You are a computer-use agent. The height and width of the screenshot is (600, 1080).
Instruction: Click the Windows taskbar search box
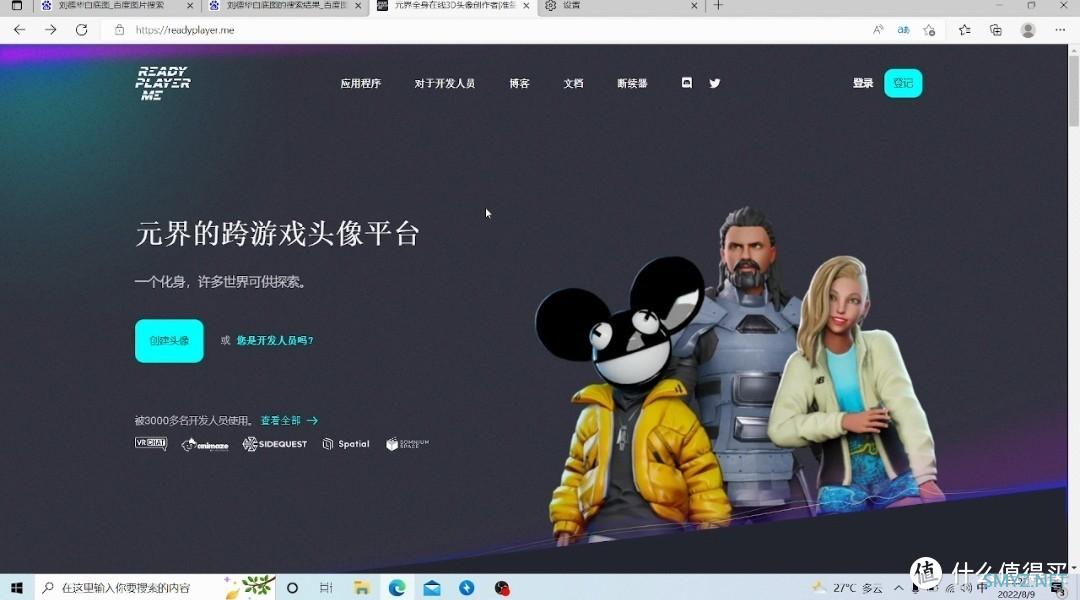155,588
